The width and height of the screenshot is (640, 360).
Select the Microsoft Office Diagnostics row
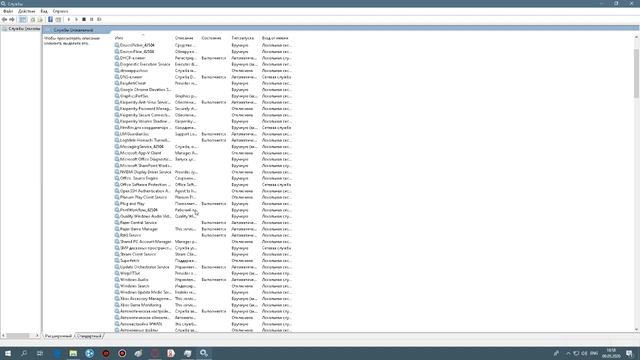[x=203, y=159]
